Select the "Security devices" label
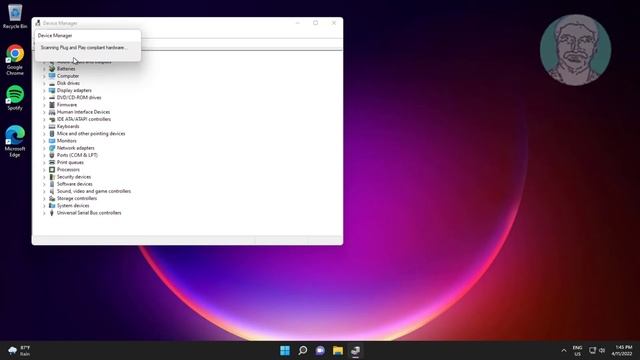Image resolution: width=640 pixels, height=360 pixels. click(74, 177)
